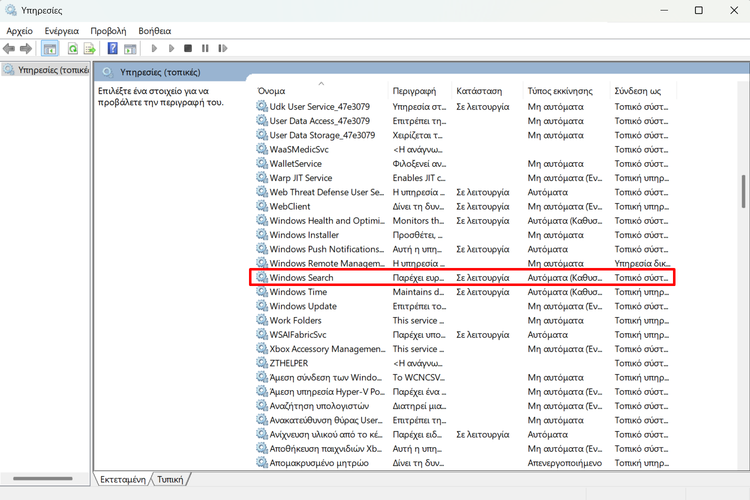The height and width of the screenshot is (500, 750).
Task: Click the gear icon beside WSAIFabricSvc
Action: point(262,334)
